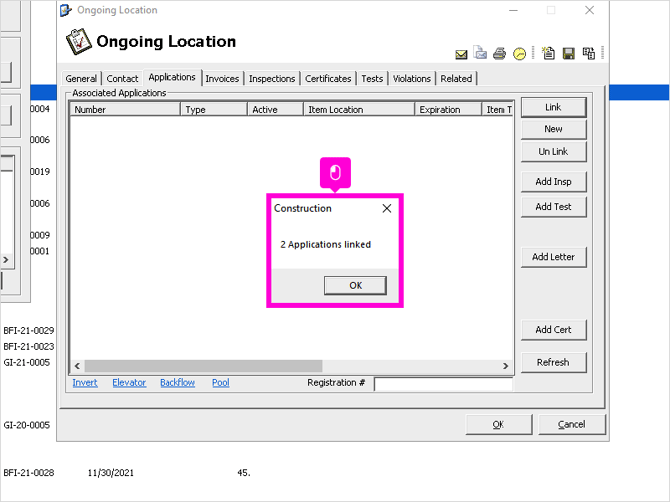Select GI-21-0005 in the background list
This screenshot has width=670, height=502.
pyautogui.click(x=26, y=362)
